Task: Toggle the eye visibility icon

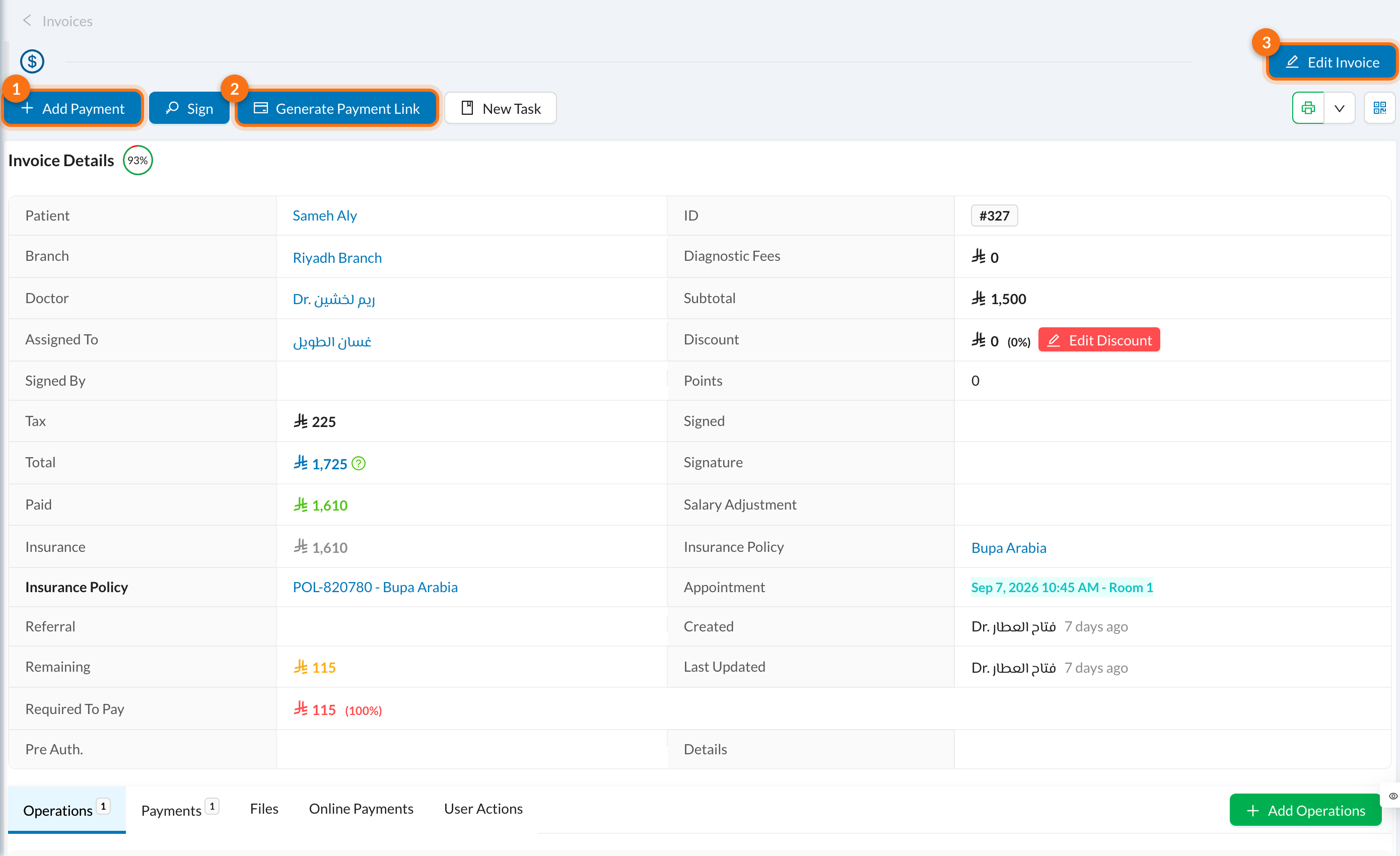Action: click(x=1392, y=796)
